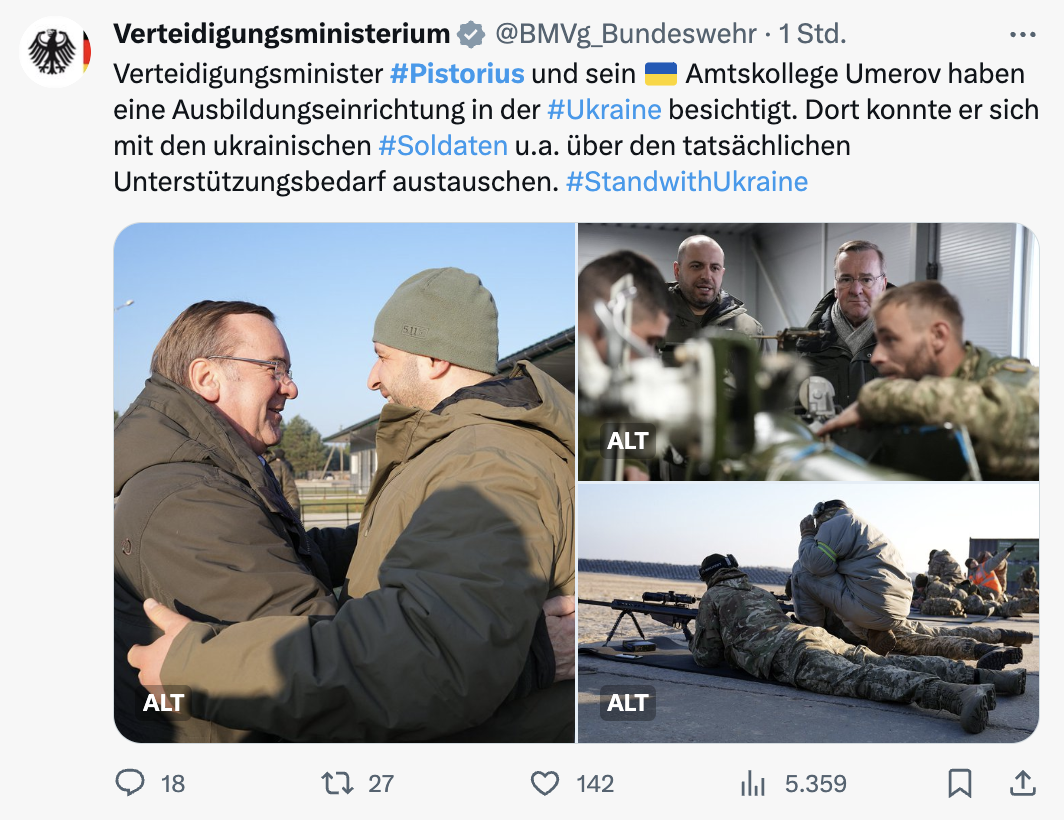This screenshot has width=1064, height=820.
Task: Open the #Ukraine hashtag
Action: [604, 109]
